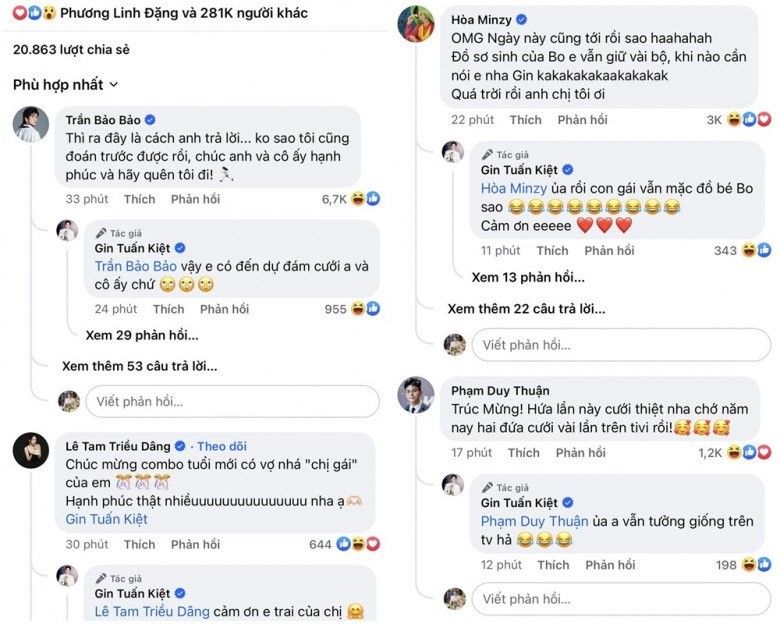This screenshot has width=780, height=624.
Task: Expand Xem thêm 53 câu trả lời
Action: point(139,366)
